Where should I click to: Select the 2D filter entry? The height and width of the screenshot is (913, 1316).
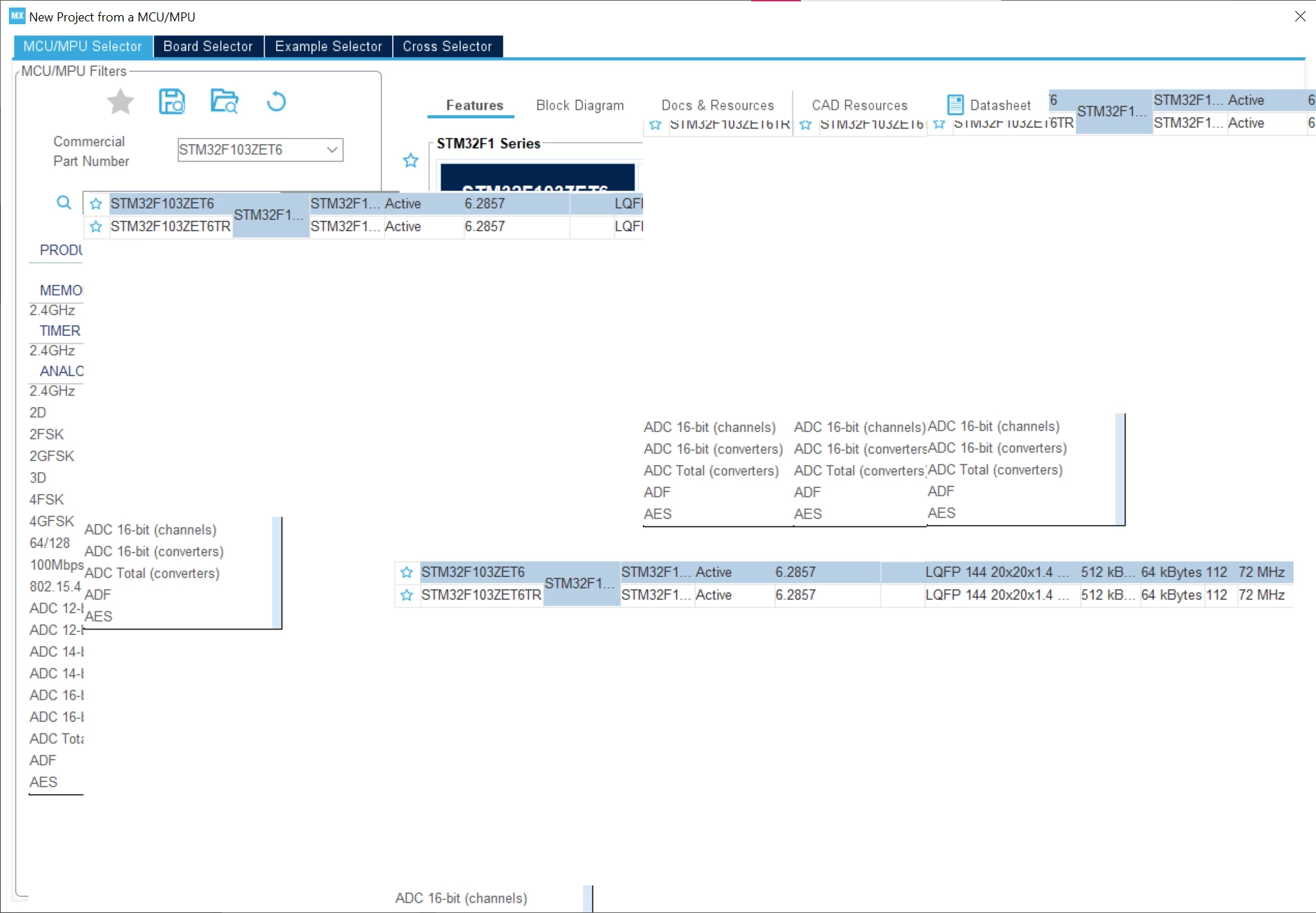(x=38, y=413)
